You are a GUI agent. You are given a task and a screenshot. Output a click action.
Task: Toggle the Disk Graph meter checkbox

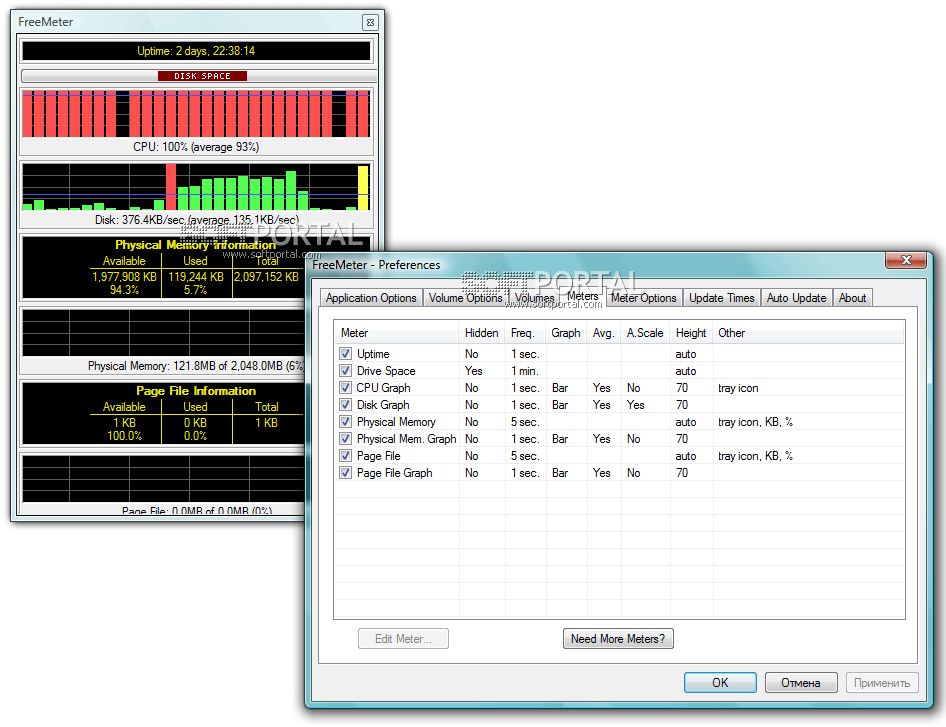coord(345,405)
